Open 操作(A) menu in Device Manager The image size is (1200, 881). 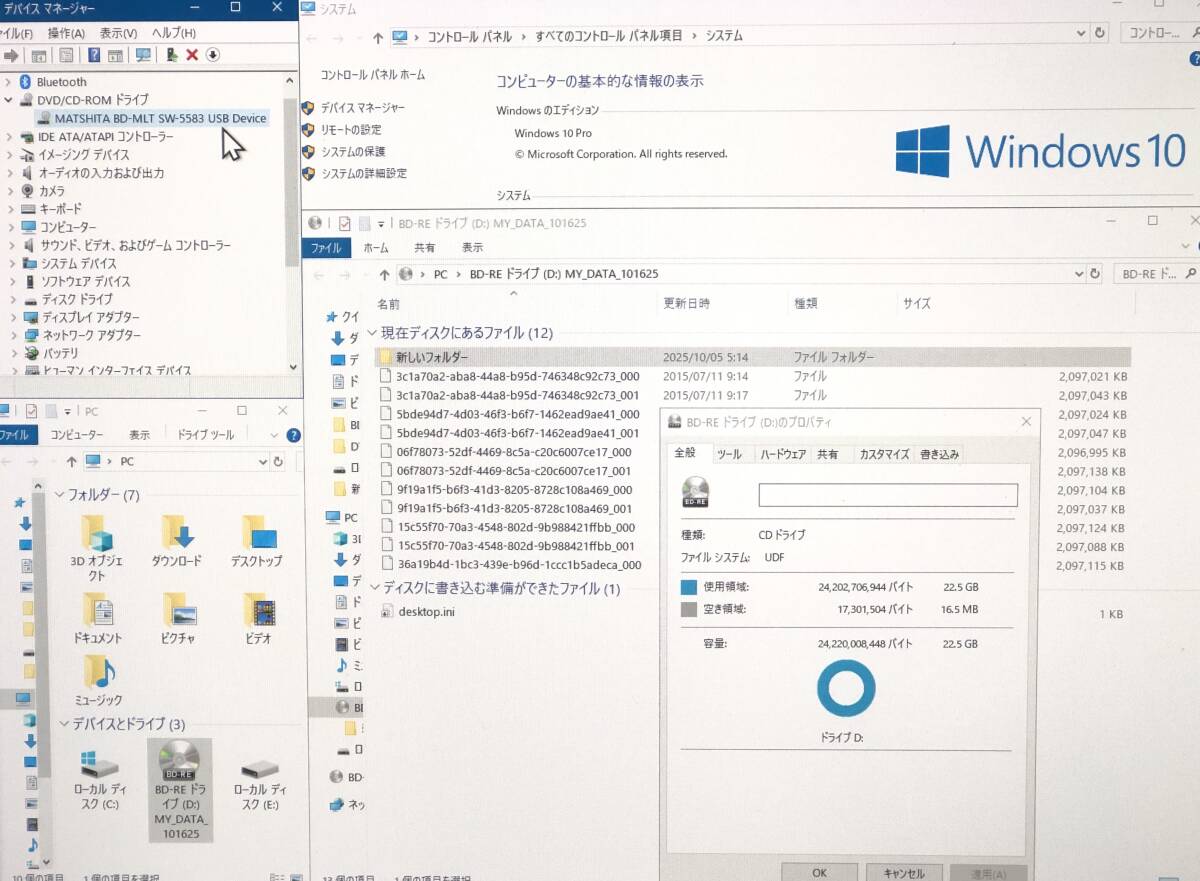click(x=67, y=33)
